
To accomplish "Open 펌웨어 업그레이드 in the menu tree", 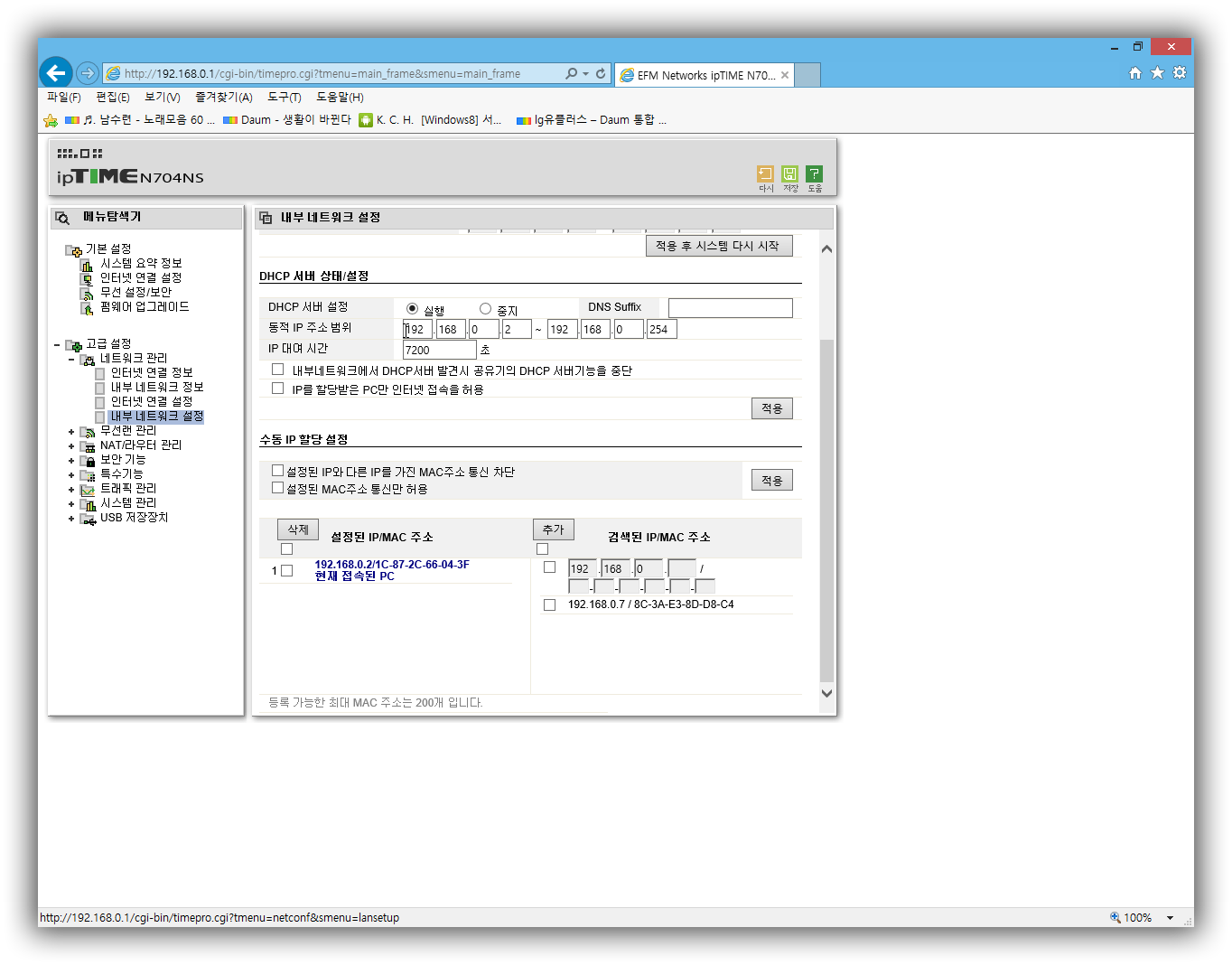I will click(x=145, y=307).
